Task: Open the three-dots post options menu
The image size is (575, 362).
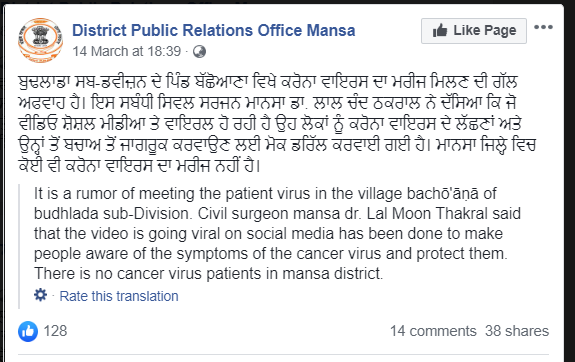Action: [x=543, y=27]
